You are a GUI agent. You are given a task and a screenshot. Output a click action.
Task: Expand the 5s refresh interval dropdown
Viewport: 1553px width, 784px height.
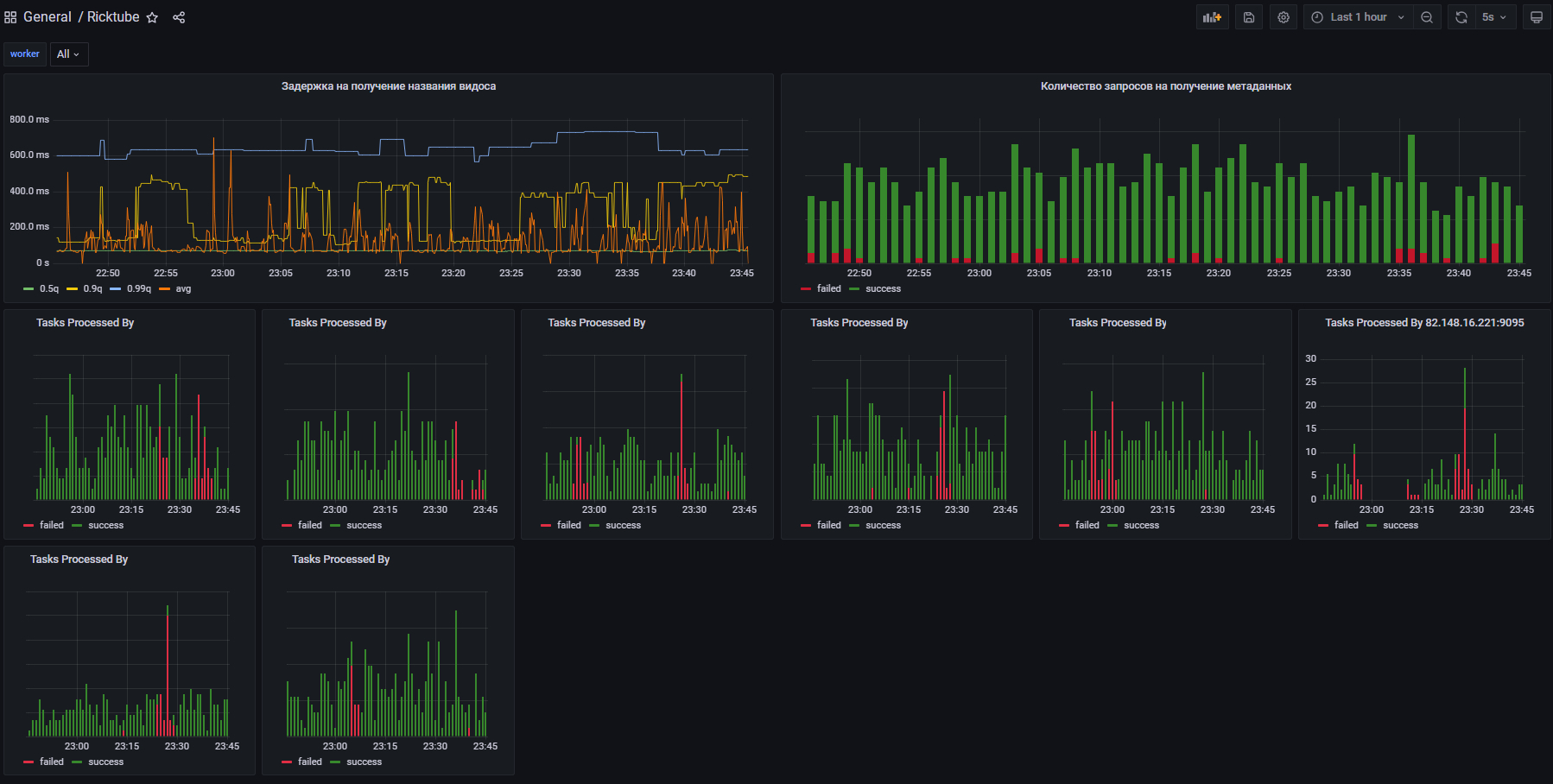[1493, 17]
